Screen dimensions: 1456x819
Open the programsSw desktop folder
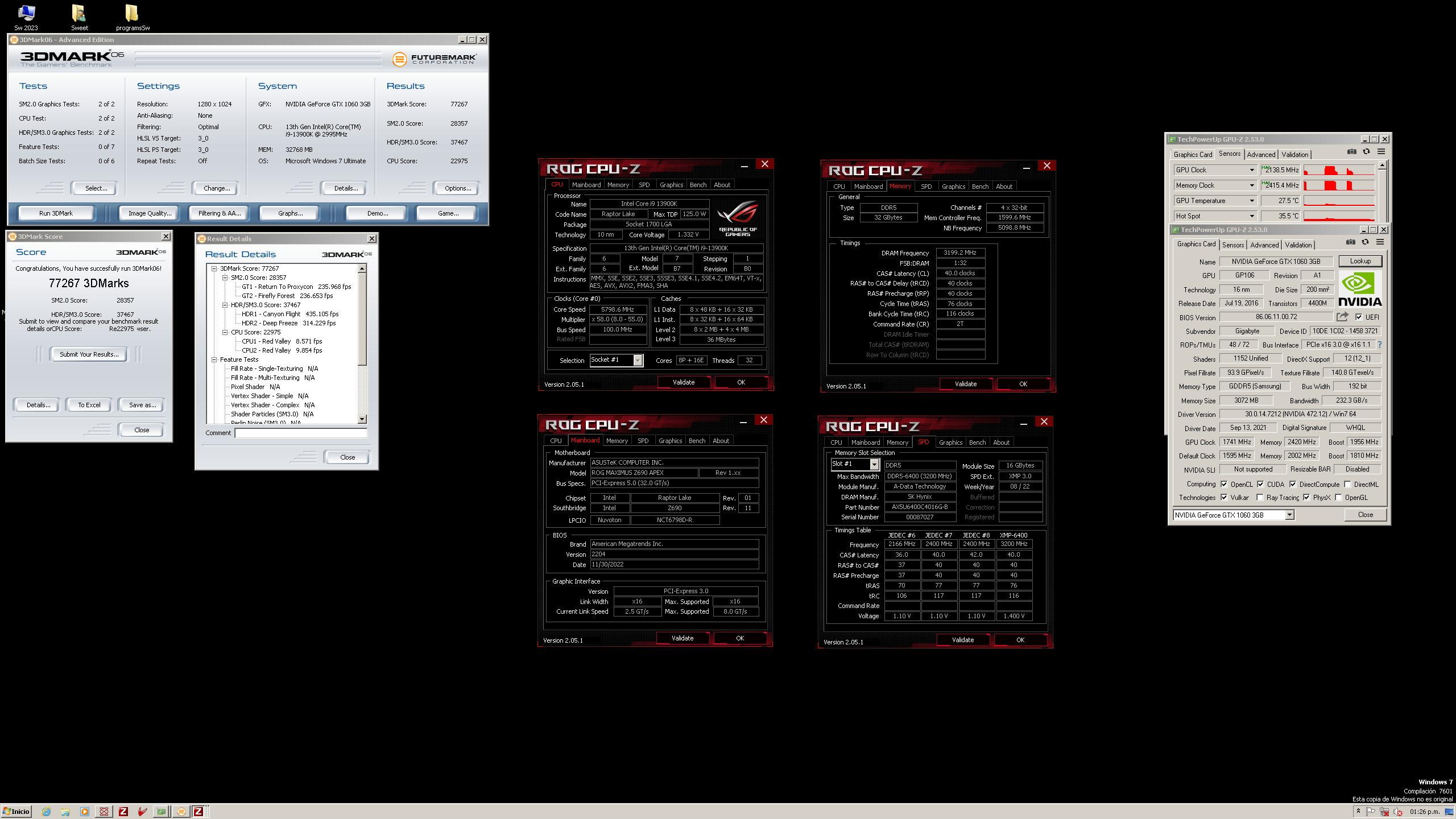coord(132,17)
